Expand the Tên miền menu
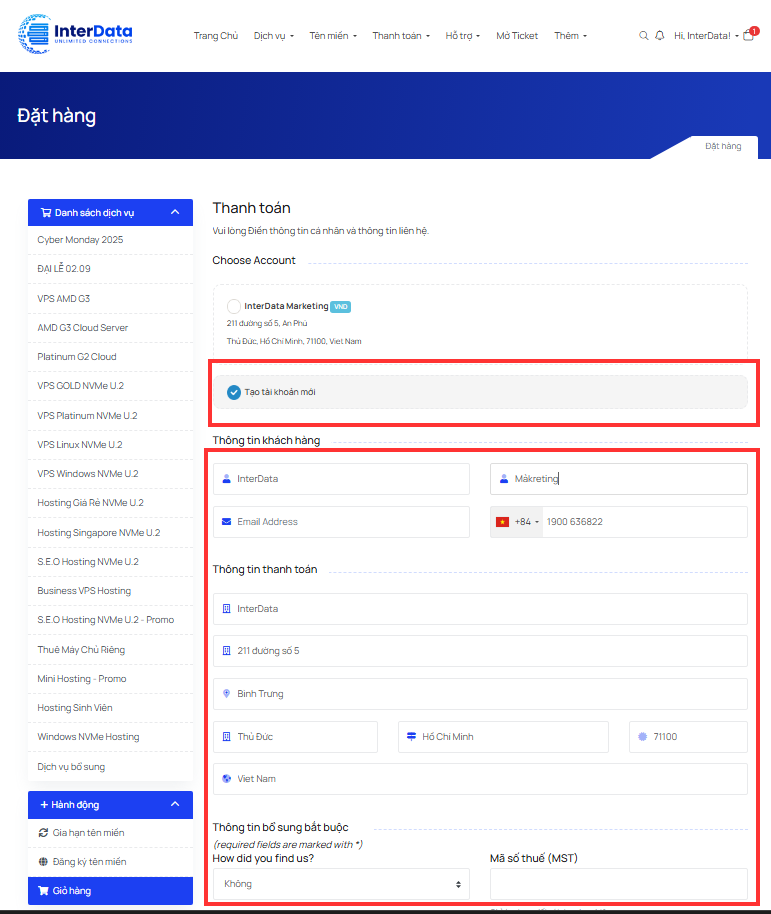 [333, 36]
